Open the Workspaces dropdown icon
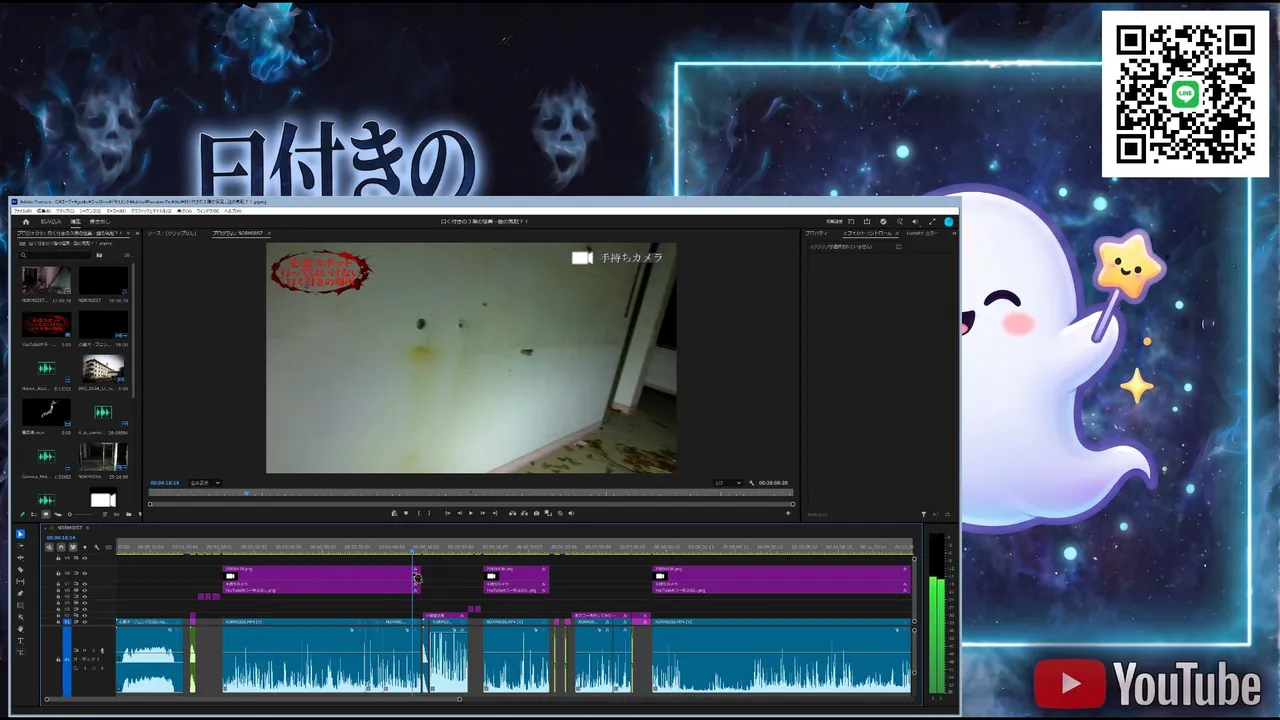This screenshot has width=1280, height=720. tap(853, 221)
